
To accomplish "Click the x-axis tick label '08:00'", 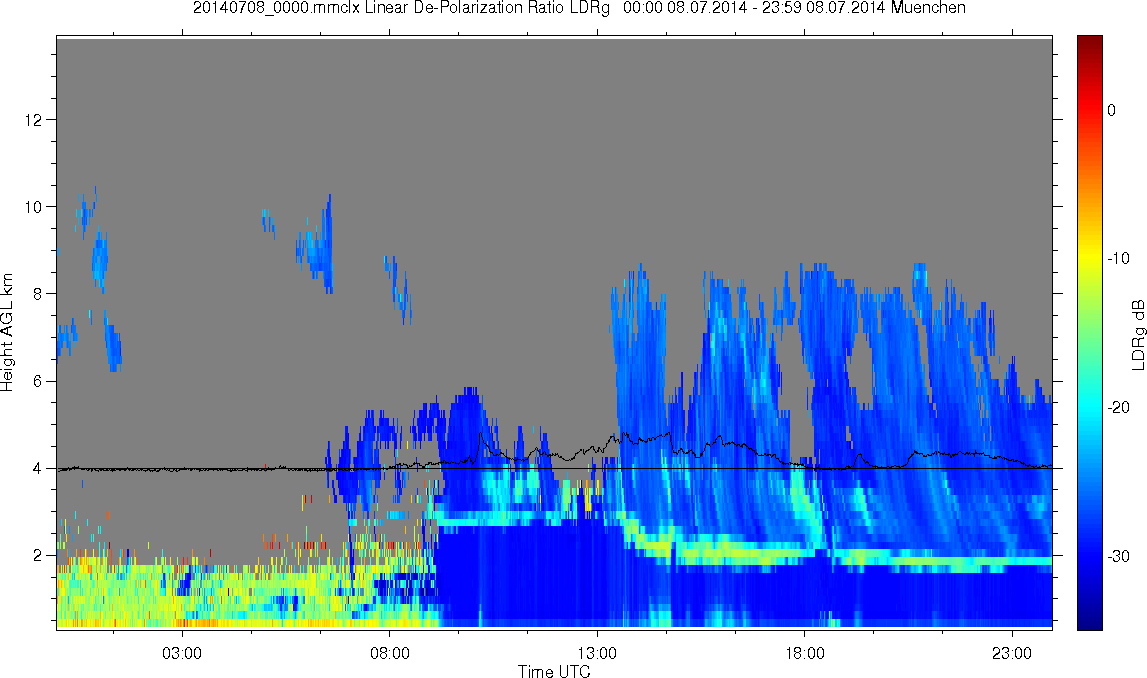I will click(389, 652).
